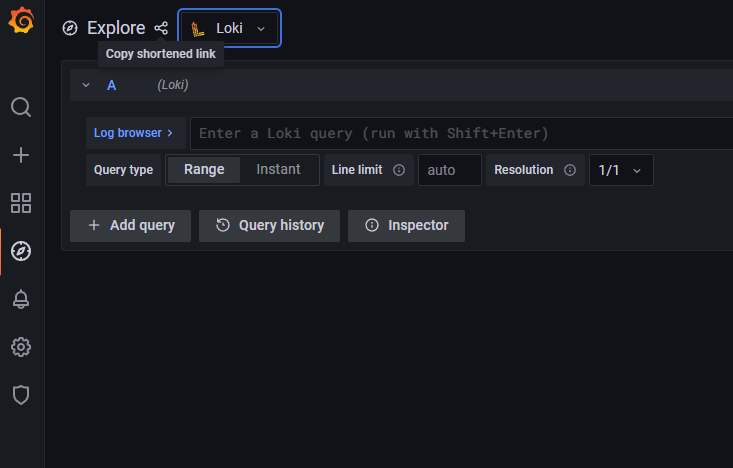
Task: Expand the Log browser
Action: point(136,133)
